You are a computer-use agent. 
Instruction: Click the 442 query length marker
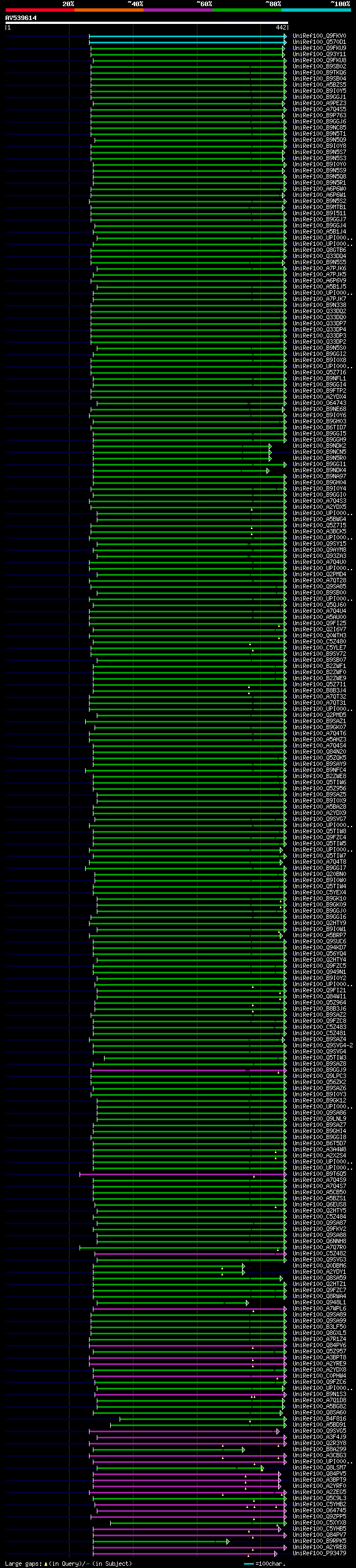(x=280, y=27)
